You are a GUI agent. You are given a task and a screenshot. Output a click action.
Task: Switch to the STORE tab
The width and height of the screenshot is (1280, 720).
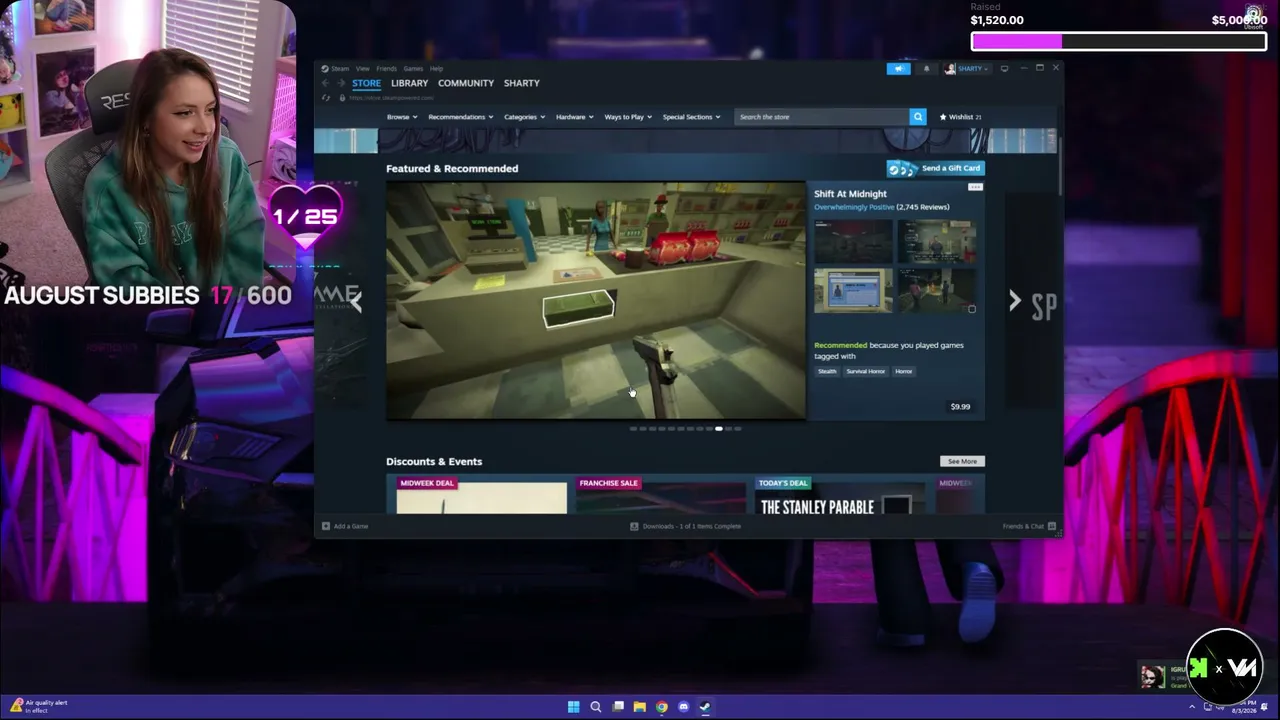(366, 83)
